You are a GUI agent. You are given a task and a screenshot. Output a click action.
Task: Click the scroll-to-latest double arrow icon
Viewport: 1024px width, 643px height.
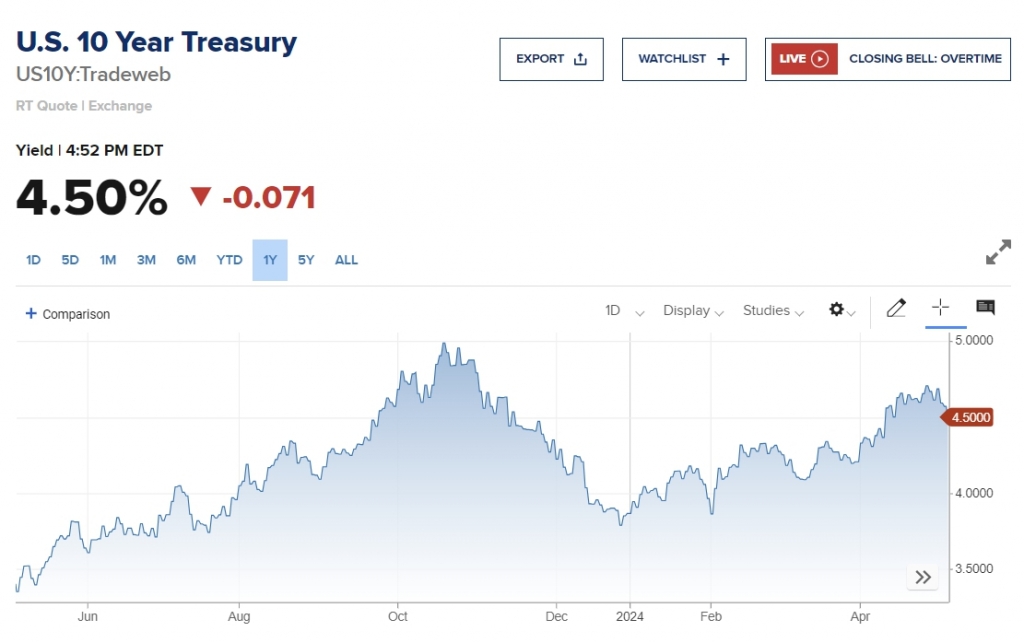click(x=923, y=577)
